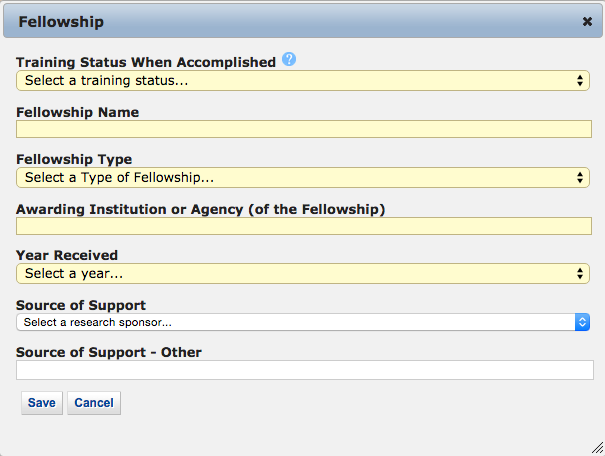Open the 'Select a training status' dropdown

303,80
